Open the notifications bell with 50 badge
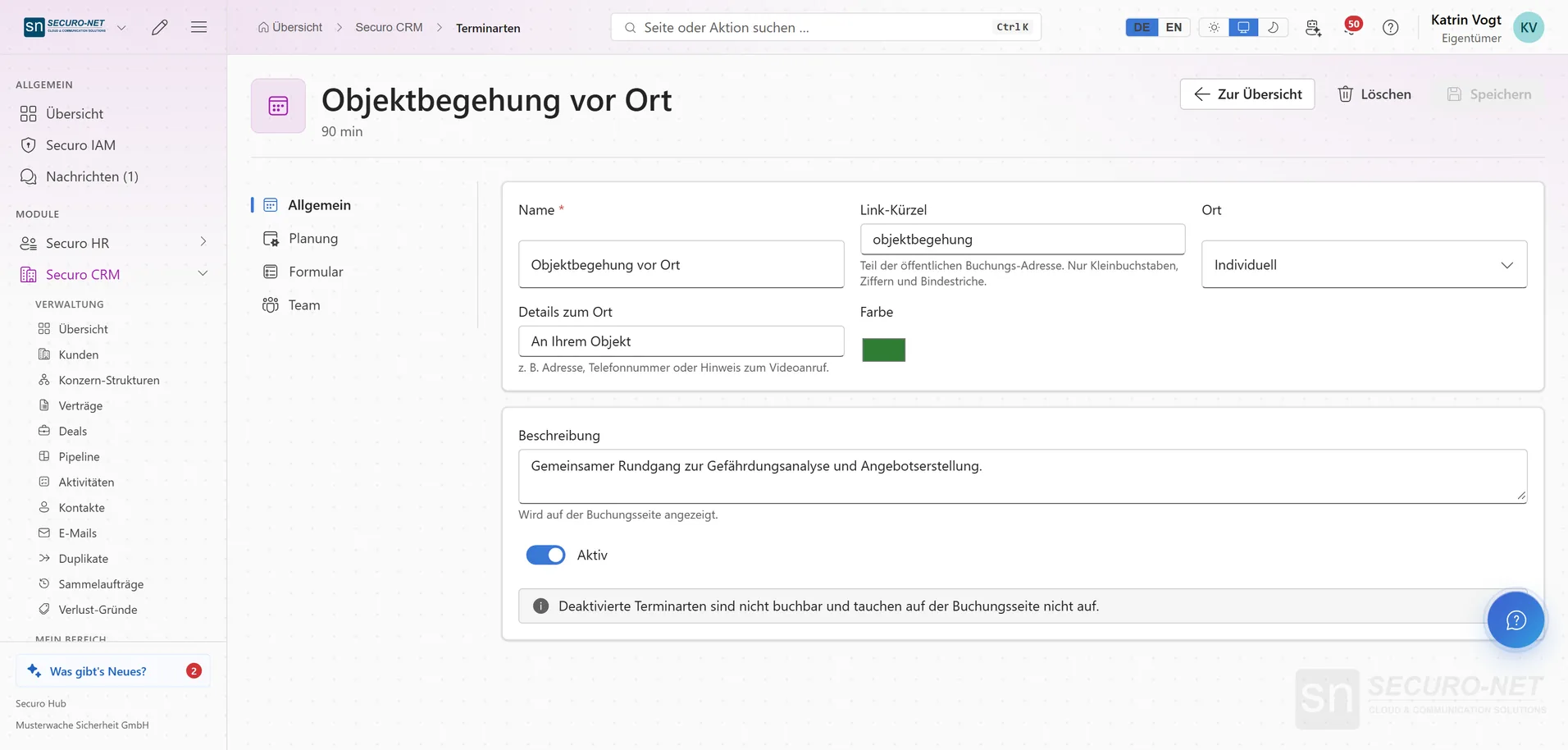The width and height of the screenshot is (1568, 750). point(1351,26)
